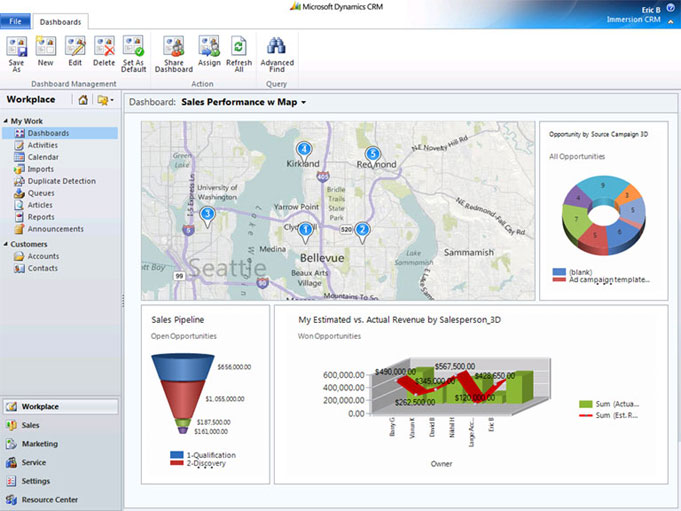Collapse the Customers section
This screenshot has width=681, height=511.
click(5, 244)
